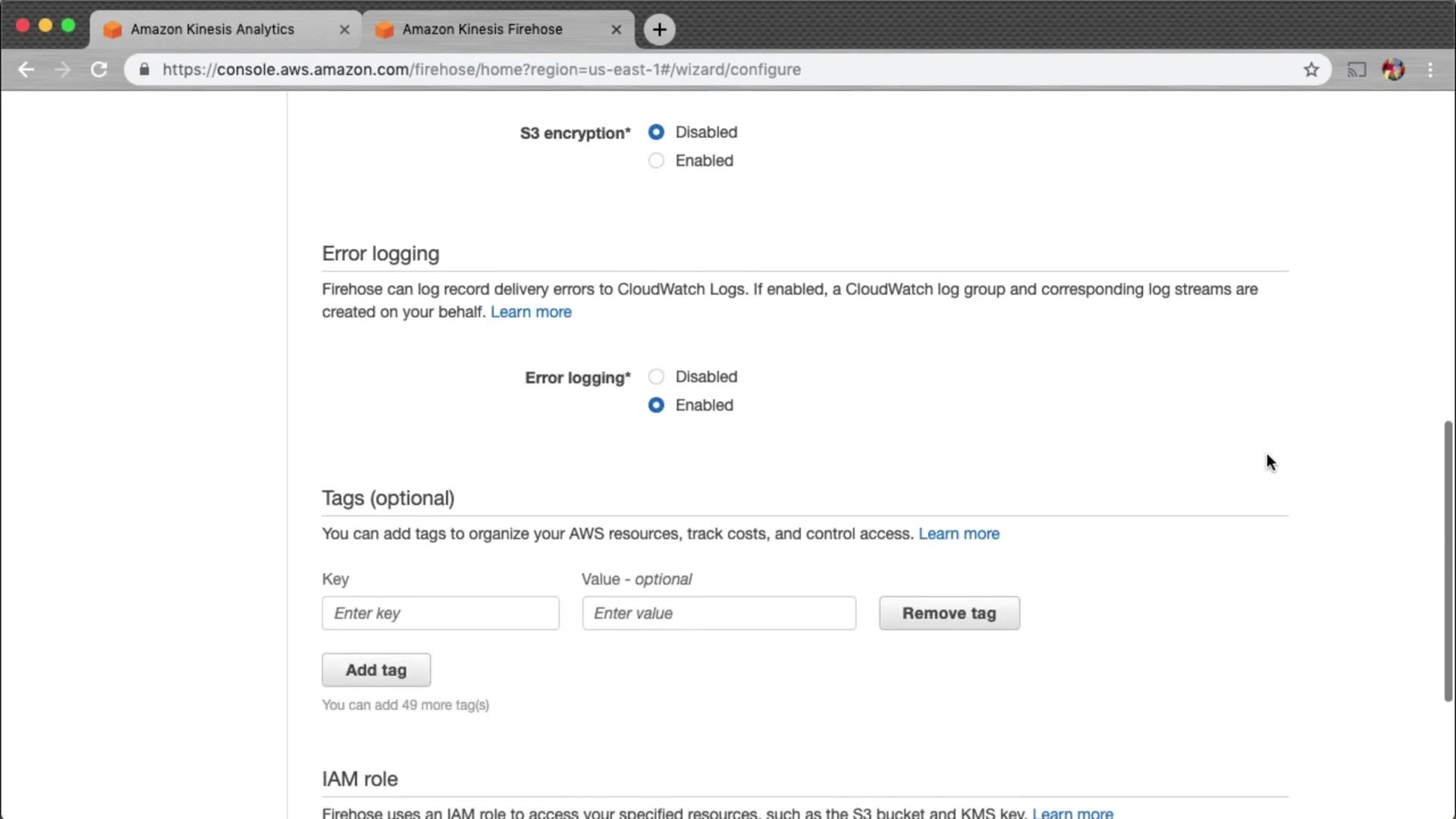Reload the current page
1456x819 pixels.
click(99, 70)
